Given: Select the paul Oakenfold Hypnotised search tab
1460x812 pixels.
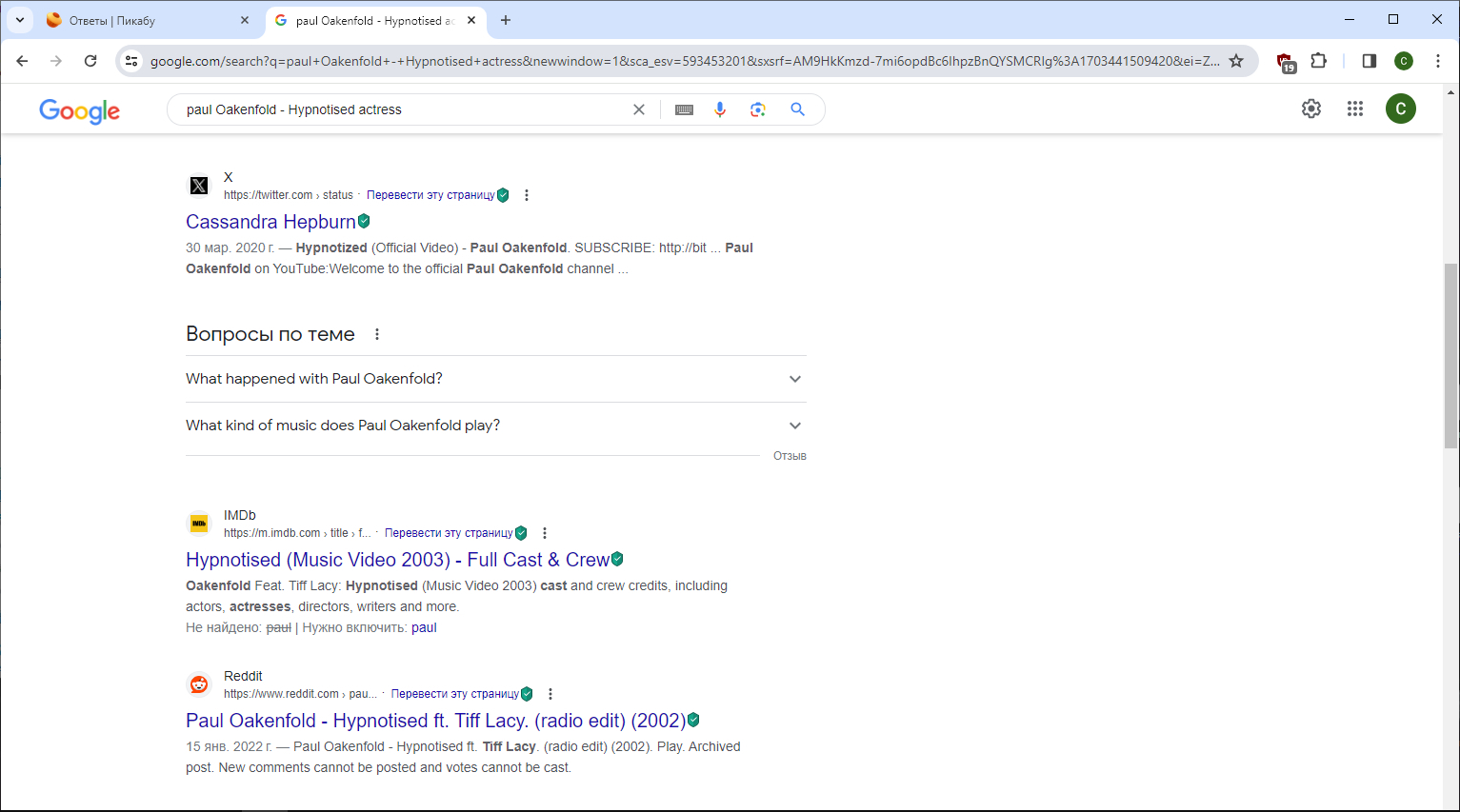Looking at the screenshot, I should click(374, 20).
